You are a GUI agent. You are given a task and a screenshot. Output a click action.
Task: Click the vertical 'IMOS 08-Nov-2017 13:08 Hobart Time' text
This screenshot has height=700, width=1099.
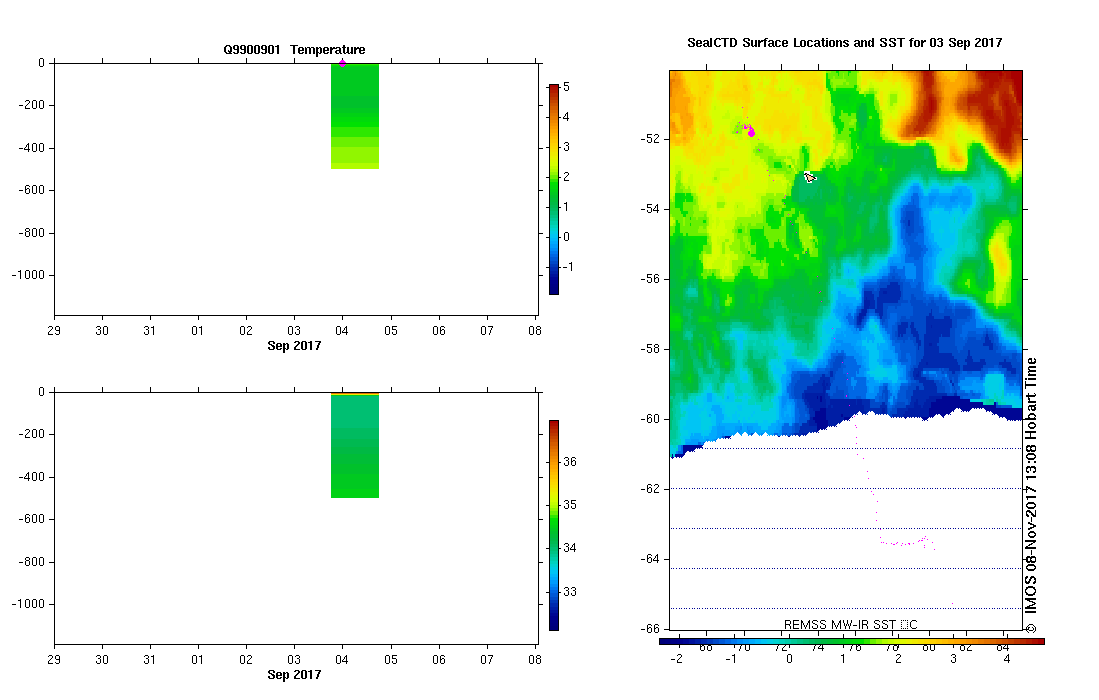click(x=1031, y=485)
